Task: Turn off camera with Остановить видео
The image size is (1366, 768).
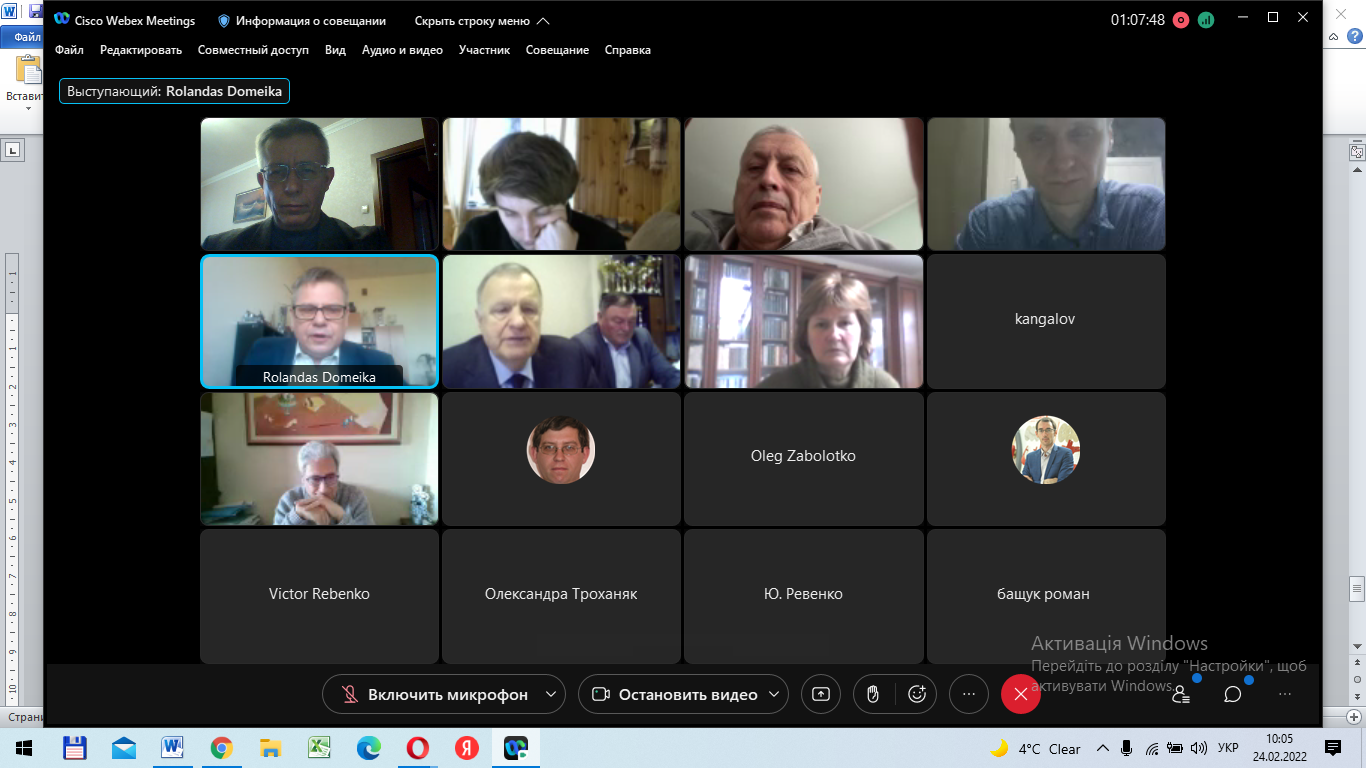Action: click(x=675, y=694)
